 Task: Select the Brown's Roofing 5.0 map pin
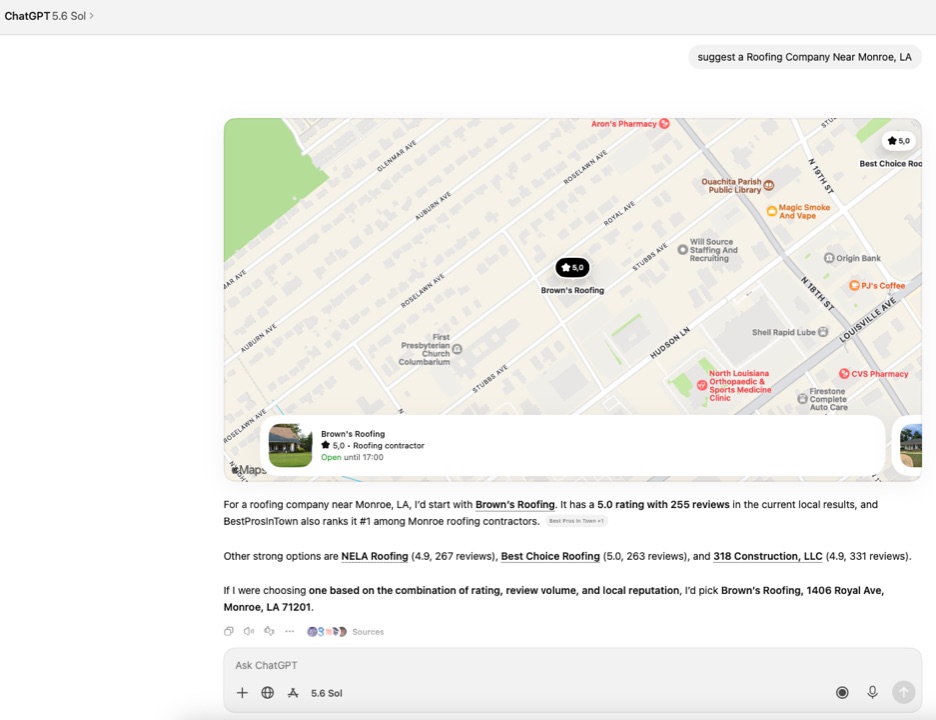click(572, 267)
